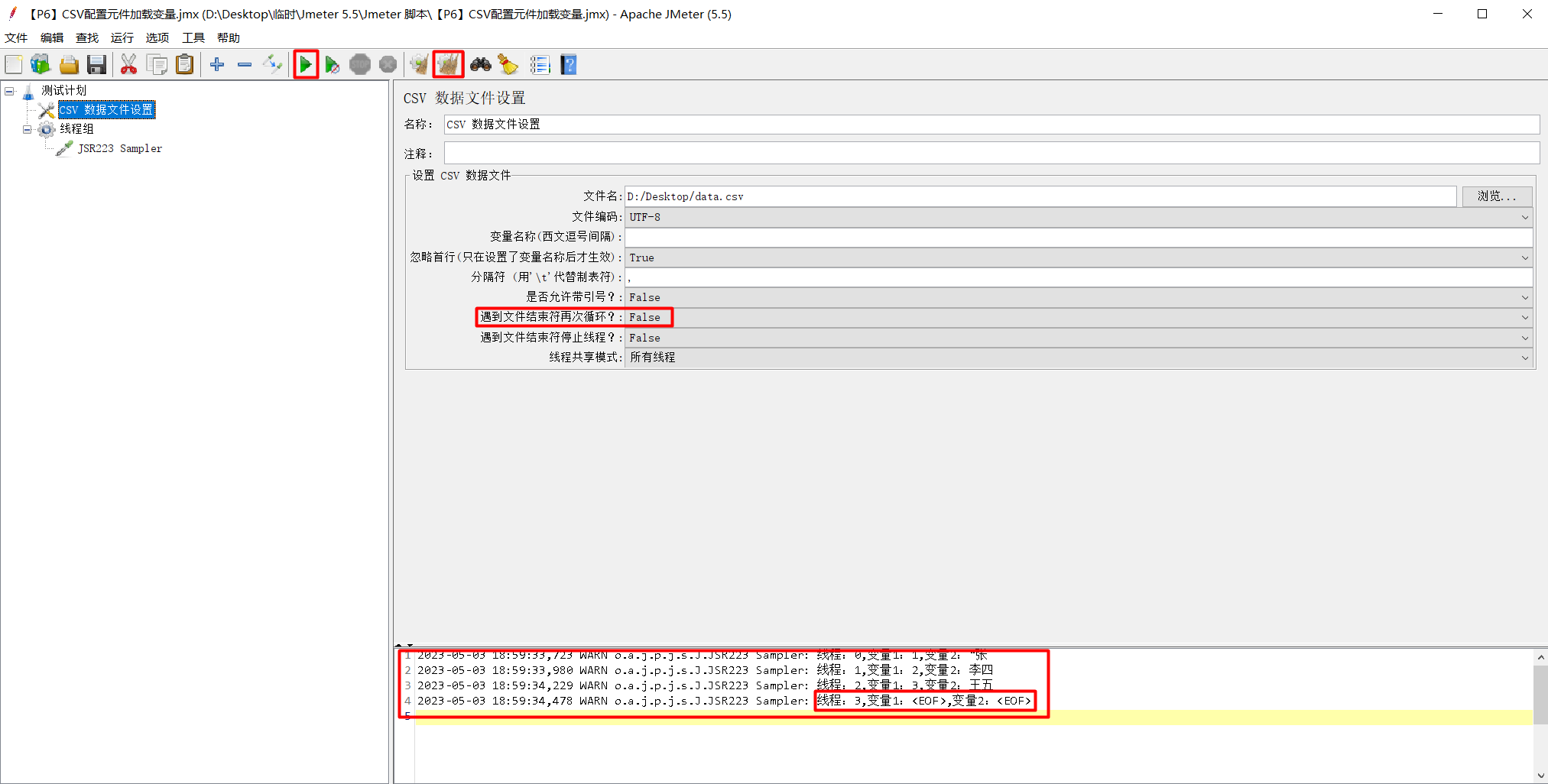This screenshot has width=1548, height=784.
Task: Open the 遇到文件结束符再次循环 dropdown
Action: 1079,317
